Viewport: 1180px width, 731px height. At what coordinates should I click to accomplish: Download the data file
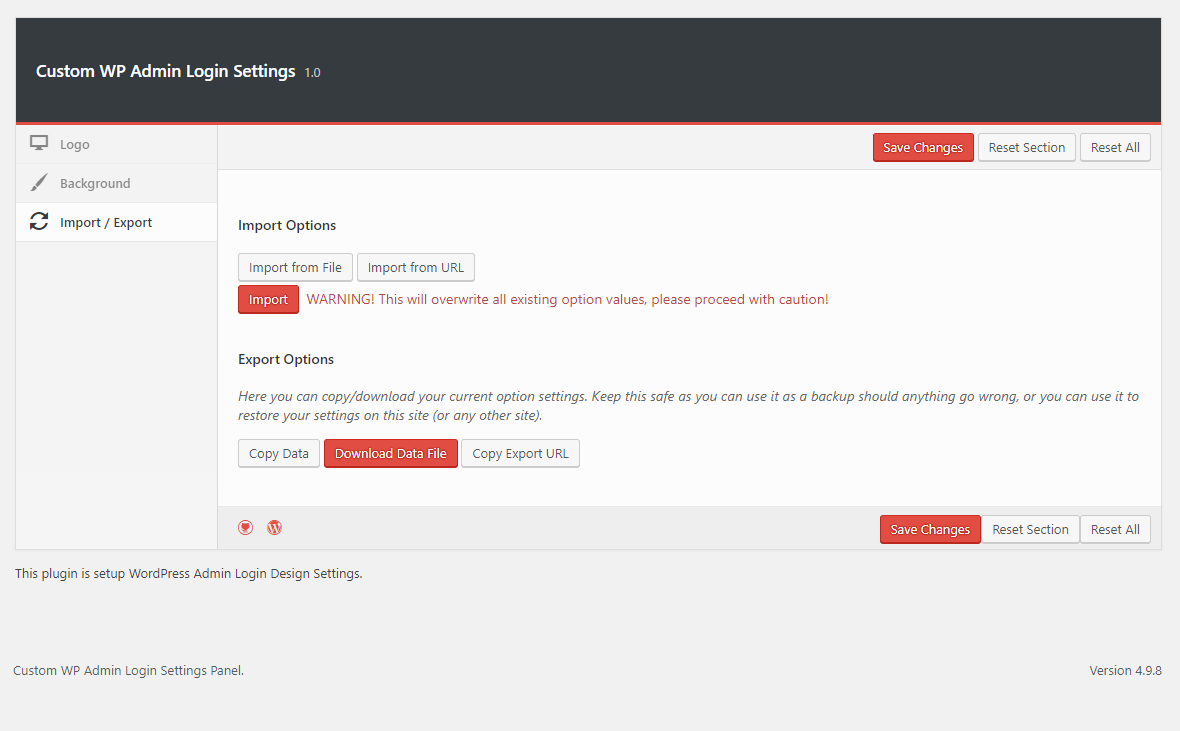pyautogui.click(x=391, y=453)
